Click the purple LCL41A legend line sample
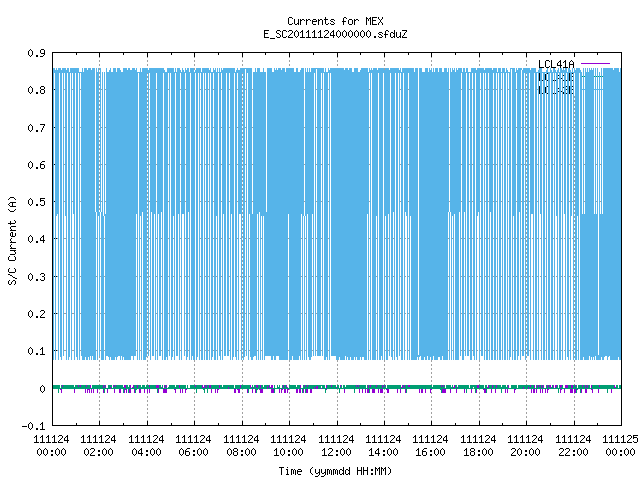 coord(595,64)
